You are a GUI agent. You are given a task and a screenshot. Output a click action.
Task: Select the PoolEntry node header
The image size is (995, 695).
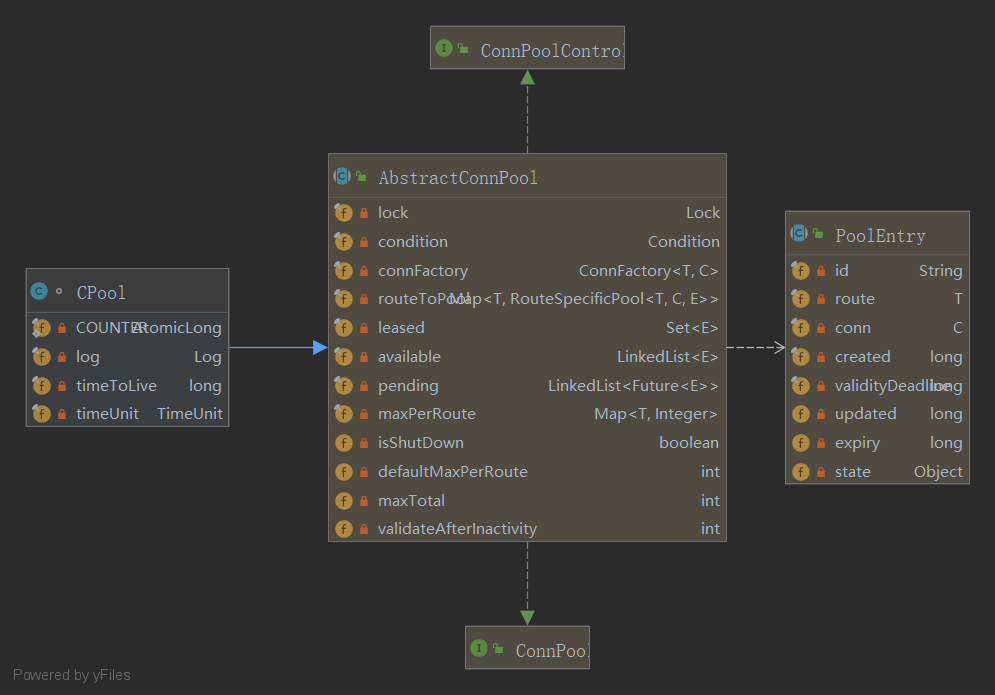tap(880, 236)
